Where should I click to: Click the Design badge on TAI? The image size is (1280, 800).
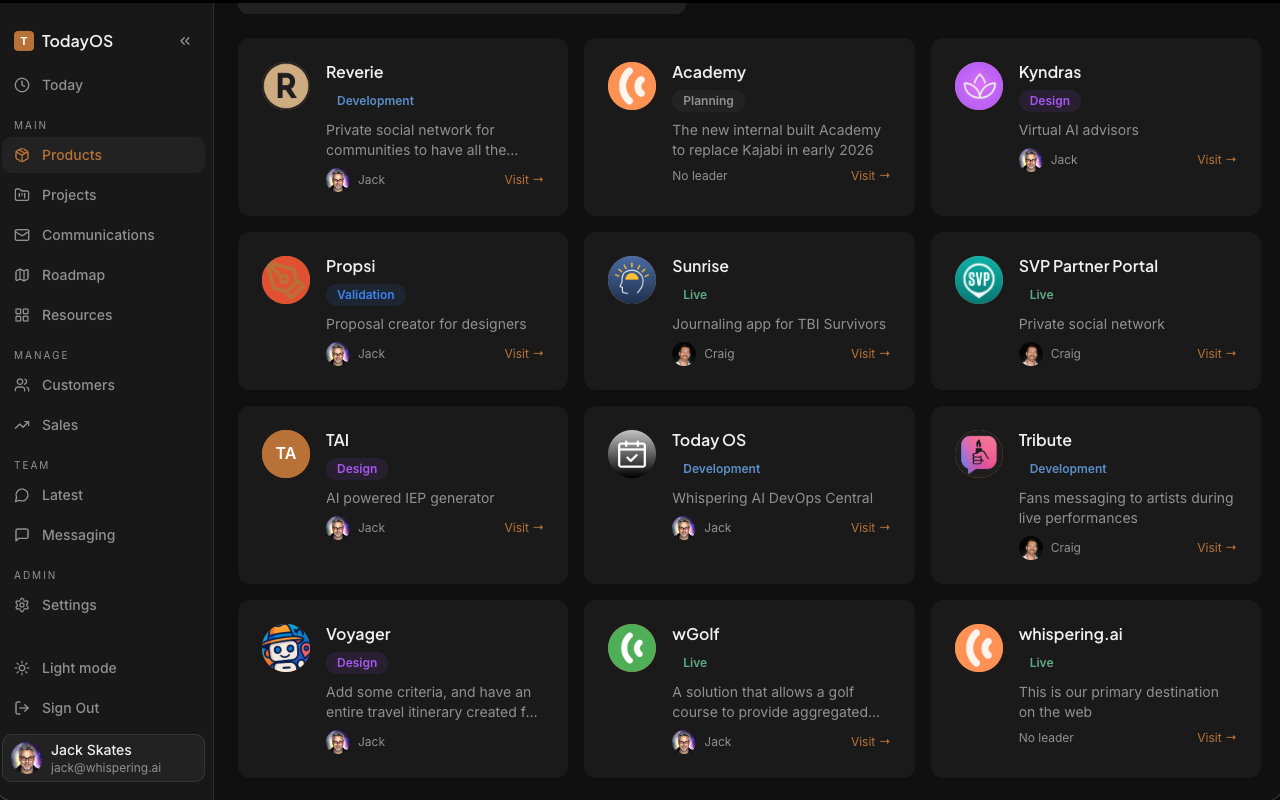point(357,469)
